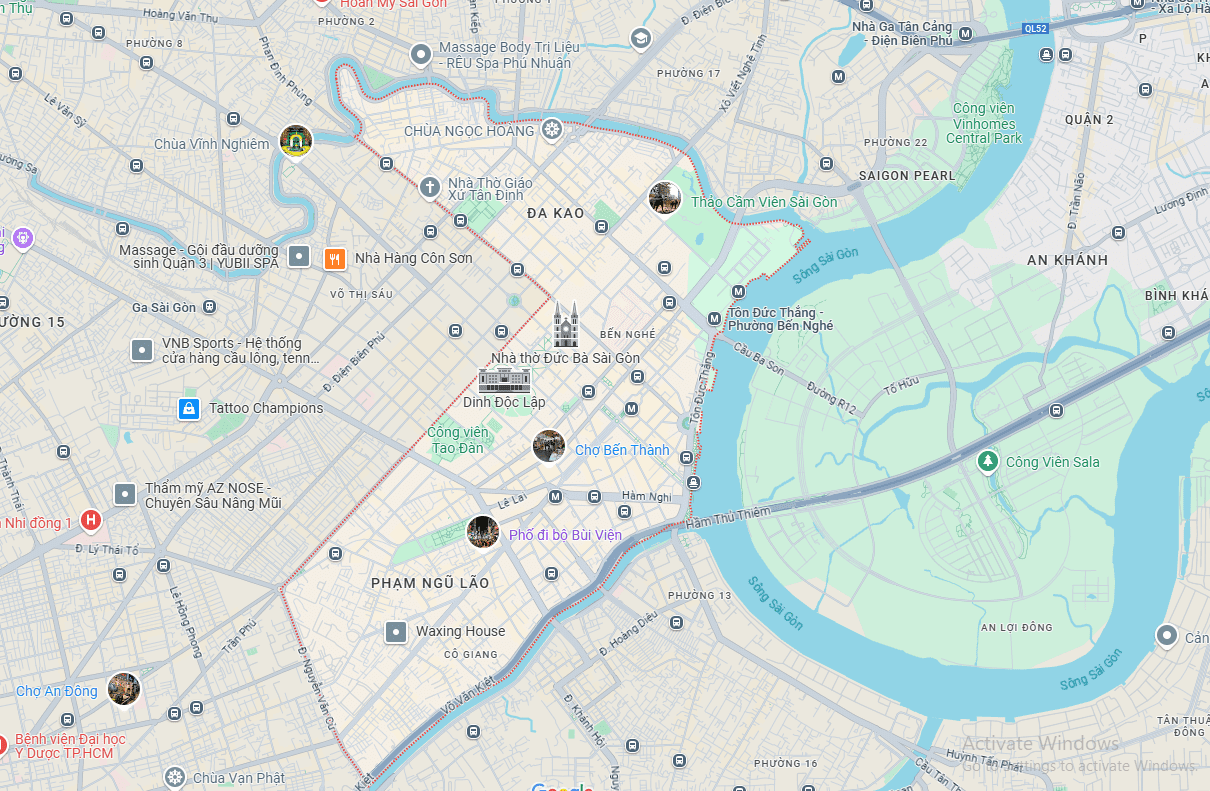Click the Công Viên Sala tree park icon
The height and width of the screenshot is (791, 1210).
point(988,461)
